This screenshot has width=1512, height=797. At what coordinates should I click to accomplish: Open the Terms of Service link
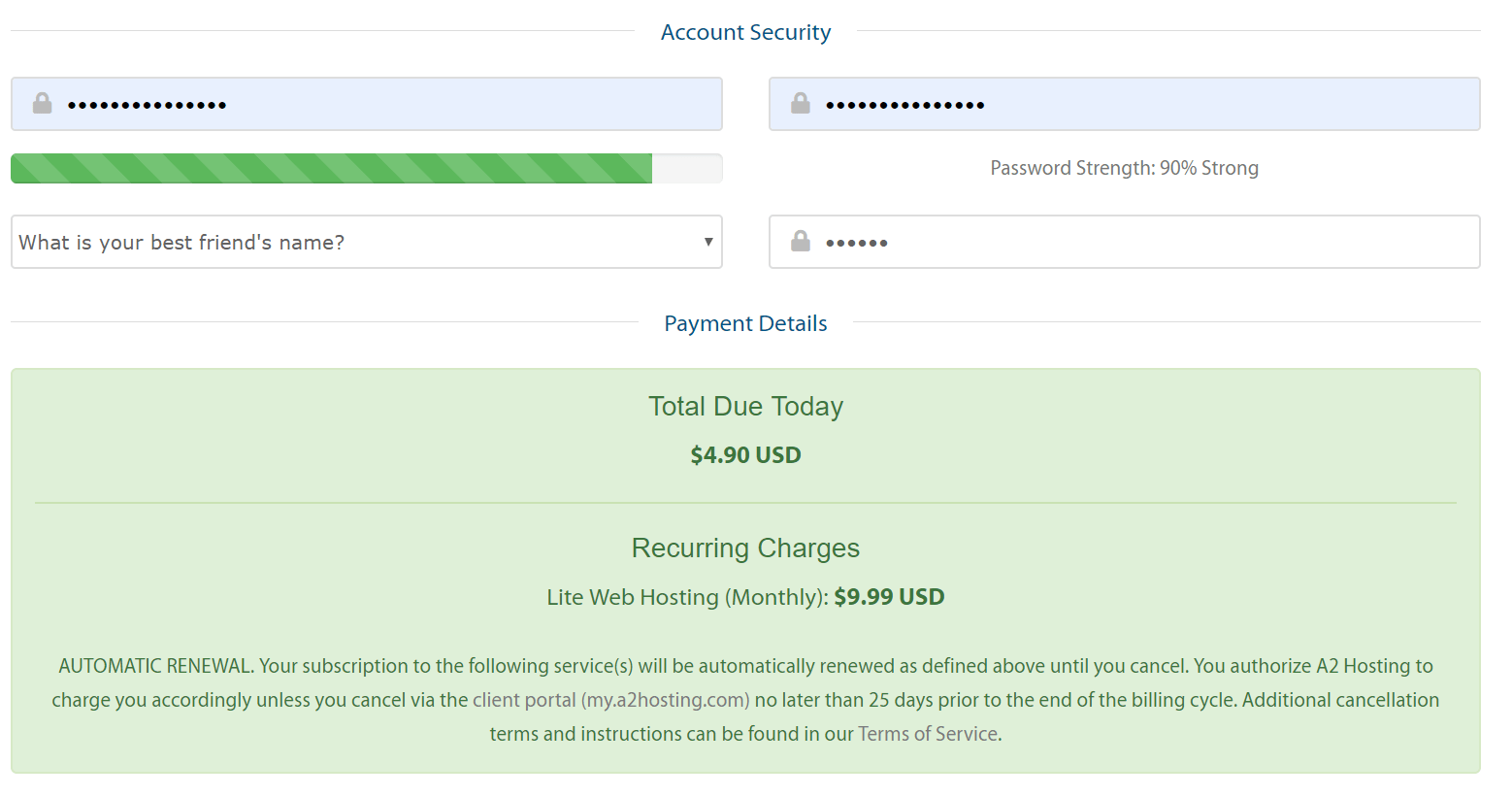928,734
